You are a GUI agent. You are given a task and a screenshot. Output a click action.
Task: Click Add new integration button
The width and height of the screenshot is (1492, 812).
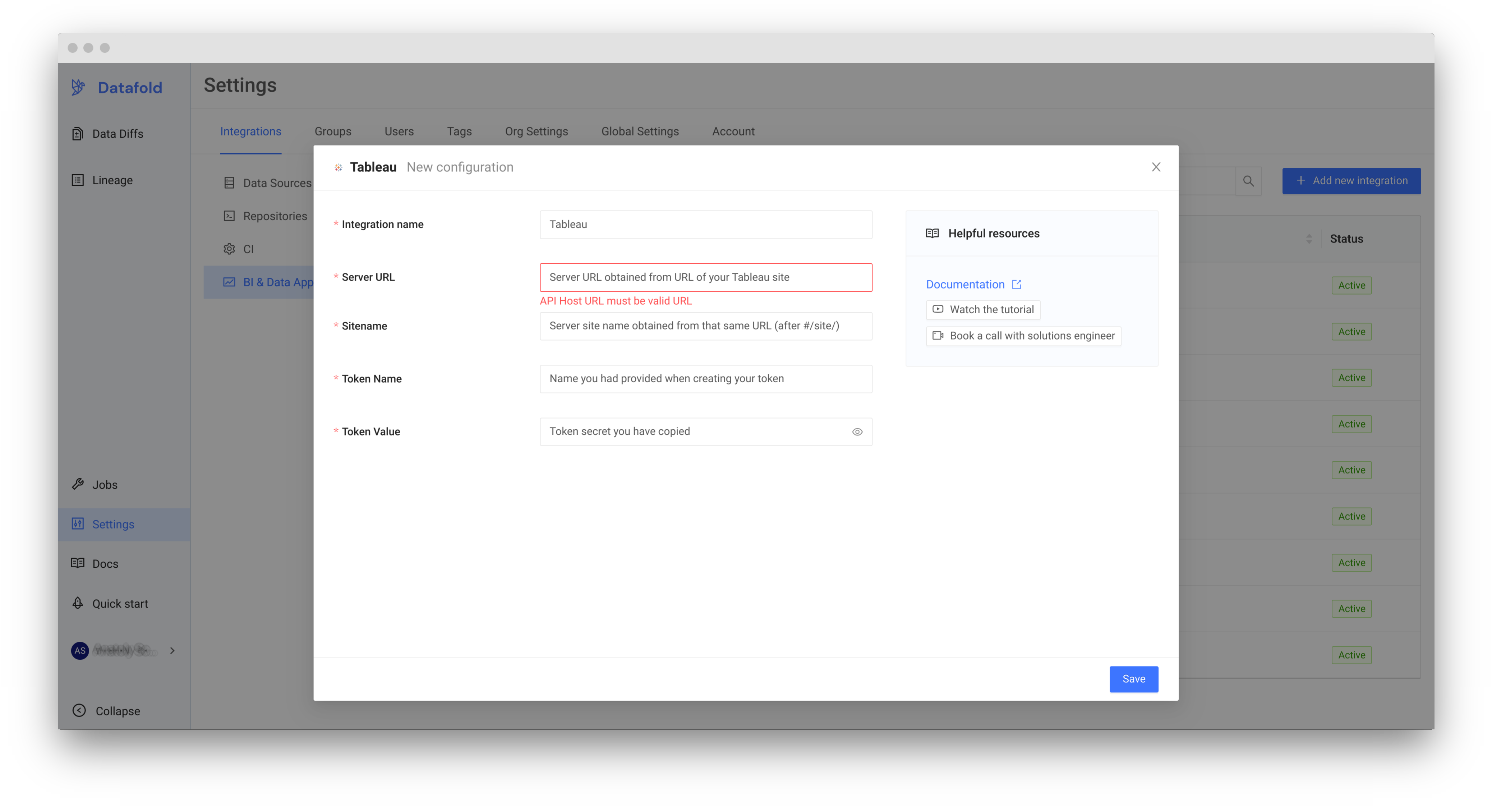tap(1351, 181)
